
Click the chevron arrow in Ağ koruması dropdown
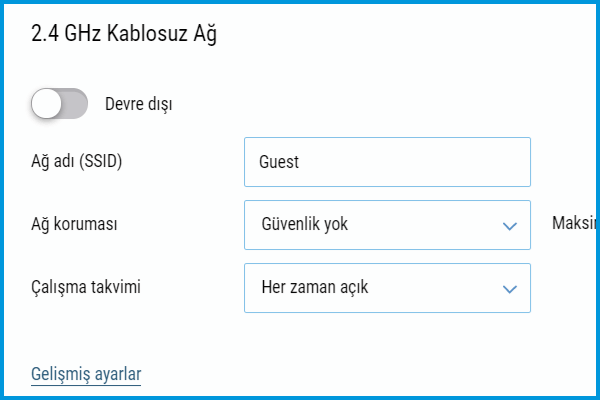[509, 225]
